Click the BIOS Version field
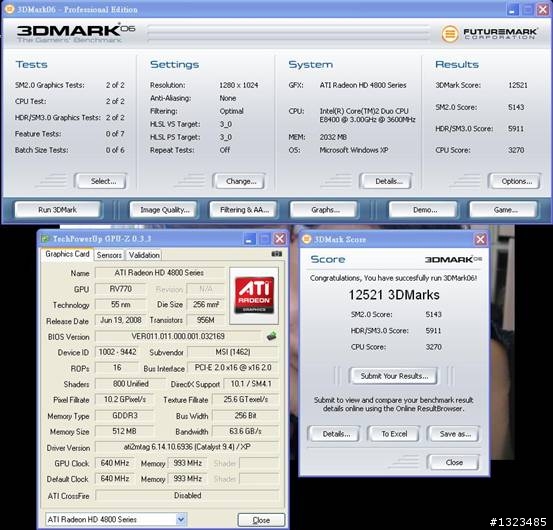 (178, 336)
